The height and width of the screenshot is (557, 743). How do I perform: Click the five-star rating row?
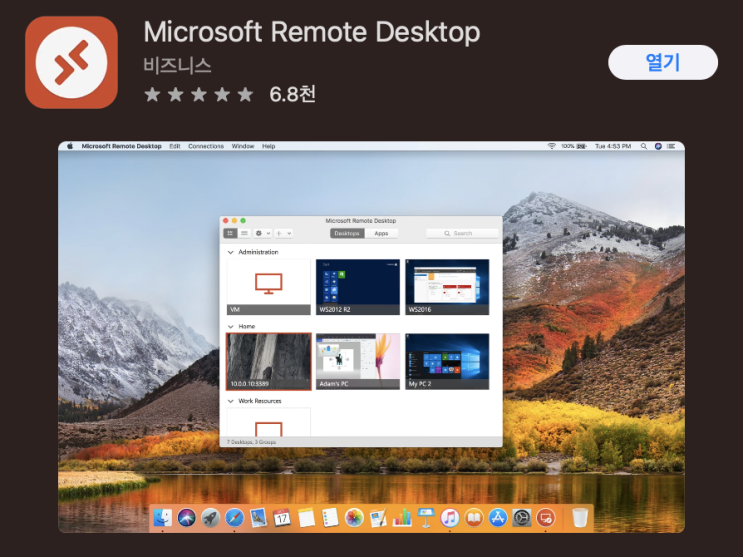click(199, 94)
